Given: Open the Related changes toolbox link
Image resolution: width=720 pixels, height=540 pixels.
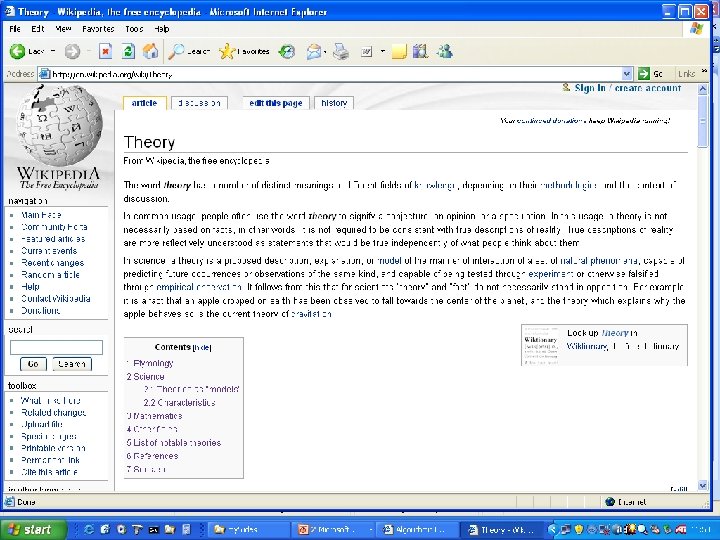Looking at the screenshot, I should [53, 412].
